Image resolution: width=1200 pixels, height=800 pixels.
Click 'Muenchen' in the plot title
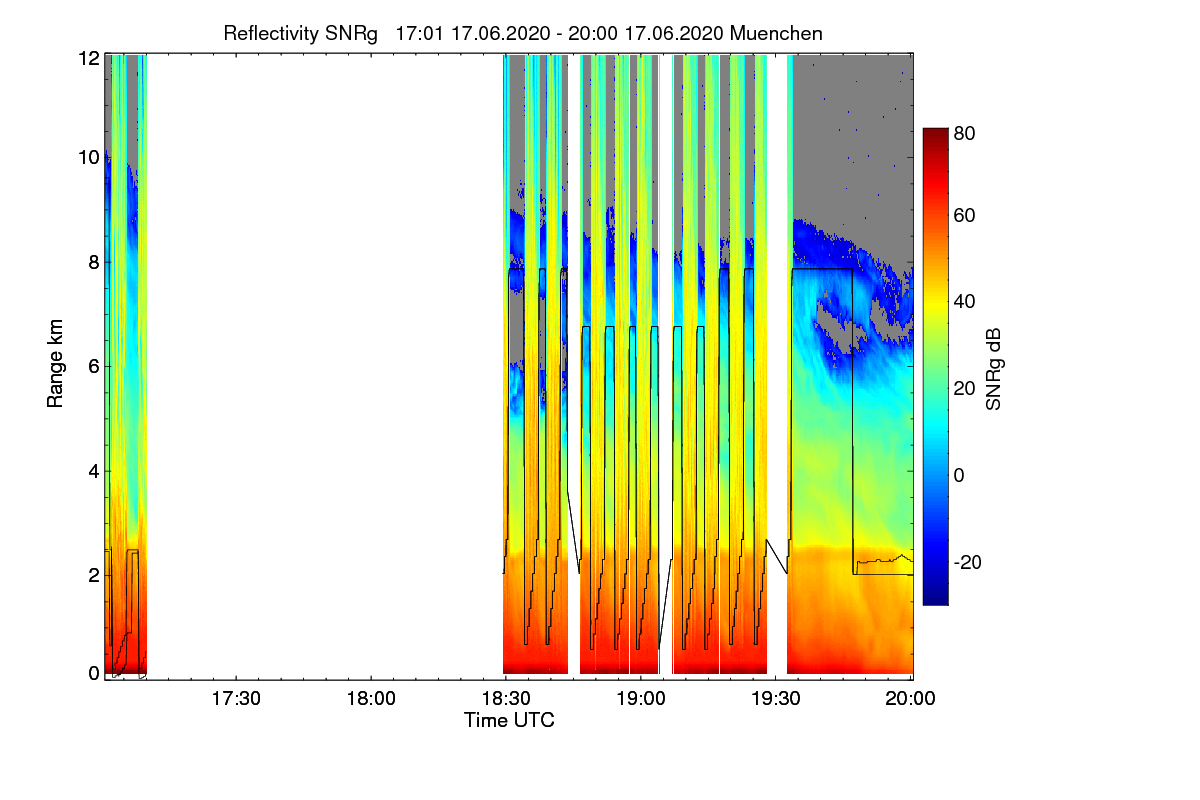777,33
